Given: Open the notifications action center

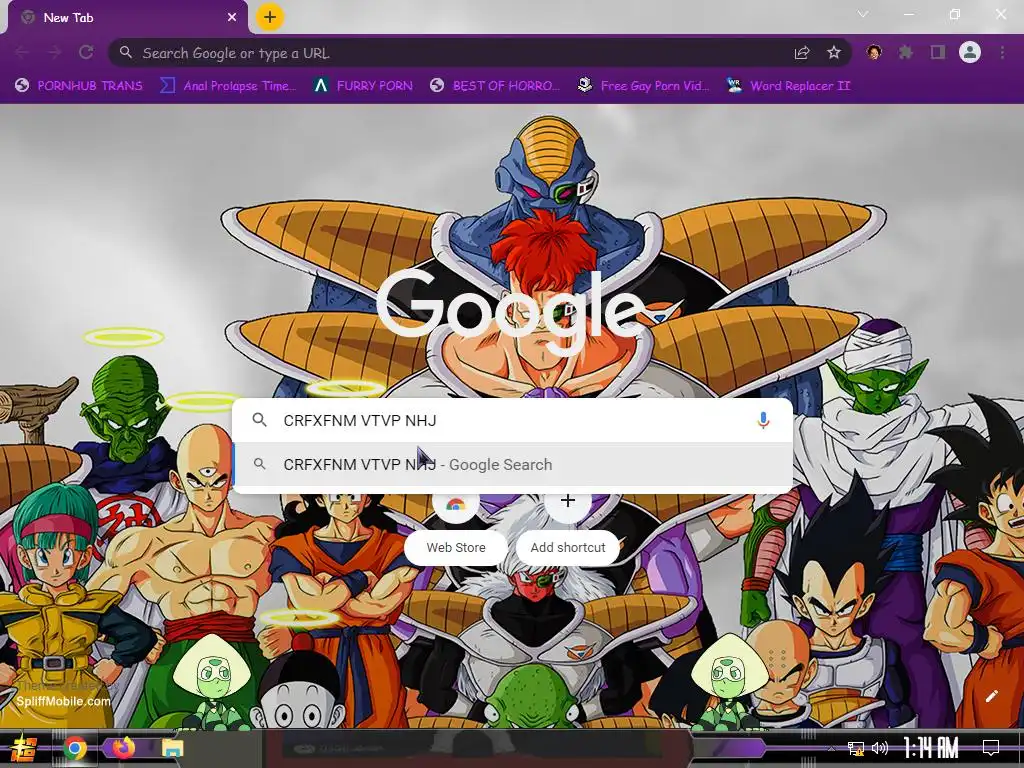Looking at the screenshot, I should (x=991, y=748).
